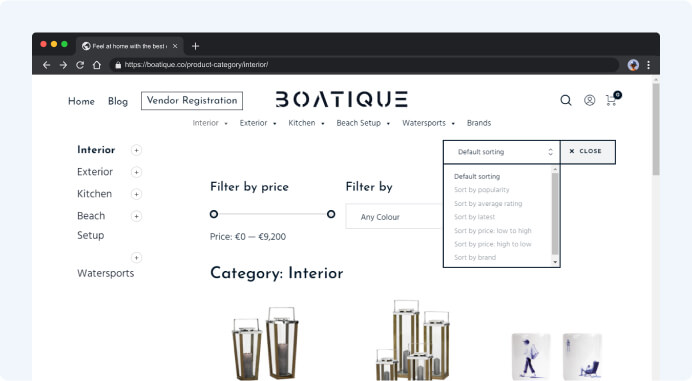Open the lantern set product image

pyautogui.click(x=413, y=340)
